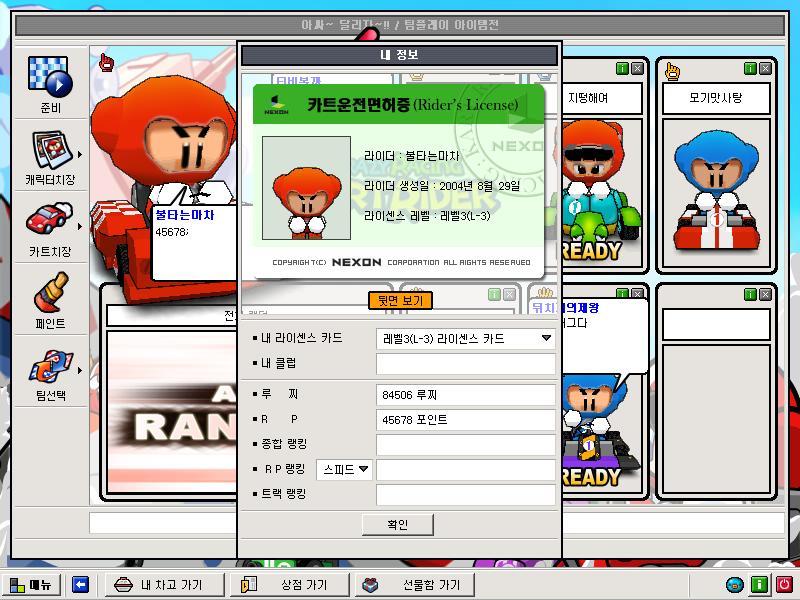Open the 카트치장 kart customization icon
The image size is (800, 600).
pyautogui.click(x=49, y=218)
